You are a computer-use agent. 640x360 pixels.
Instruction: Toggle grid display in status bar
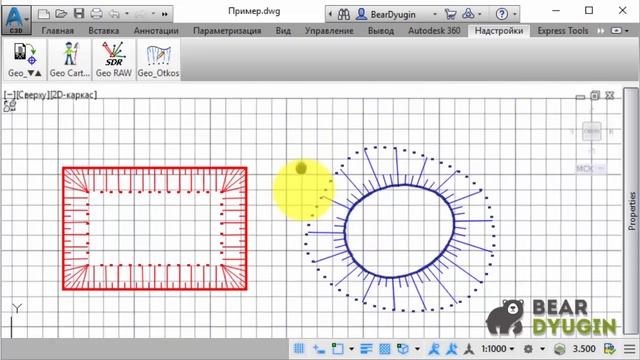299,349
